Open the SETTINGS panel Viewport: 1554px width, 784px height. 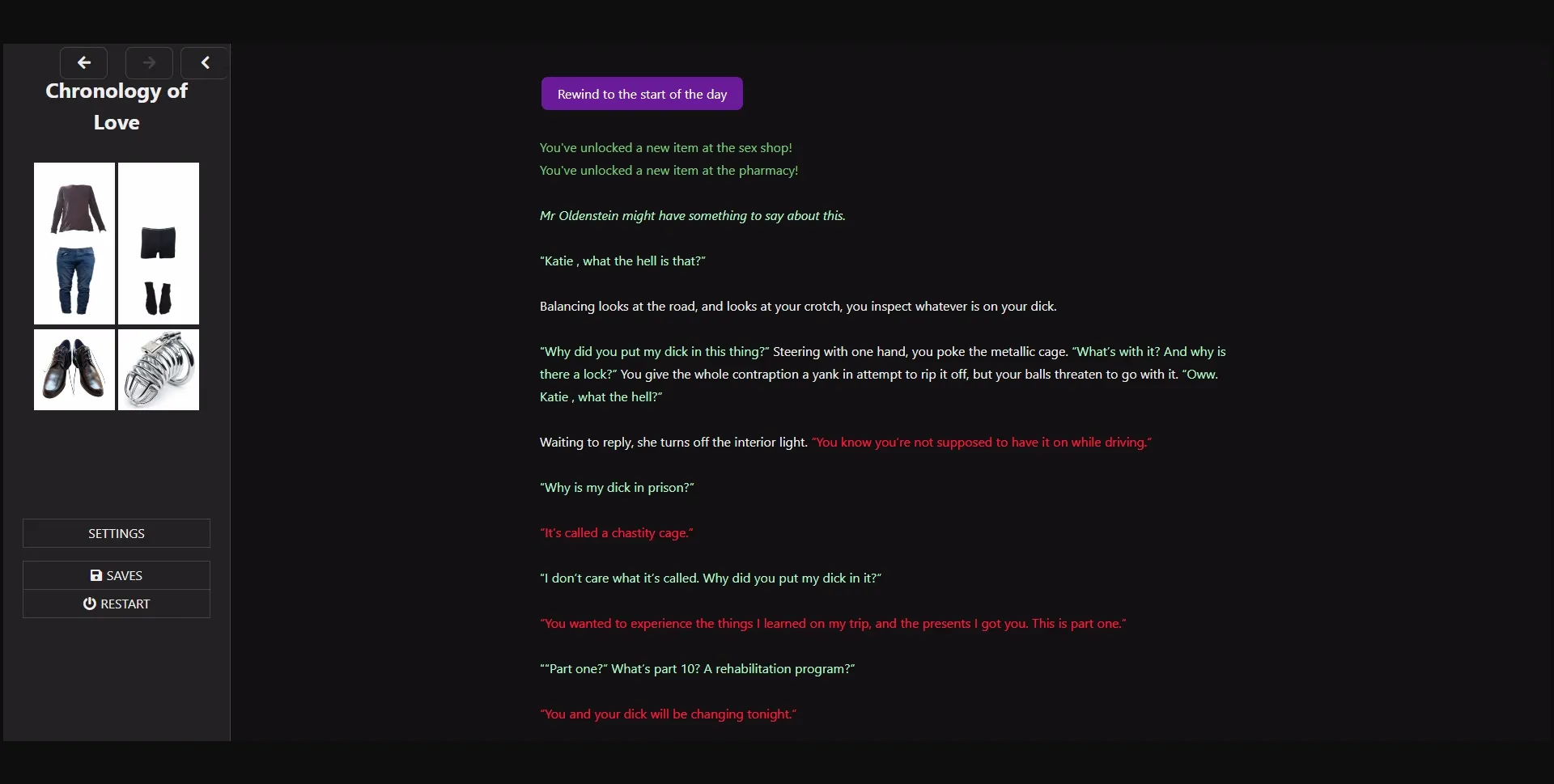[x=116, y=533]
